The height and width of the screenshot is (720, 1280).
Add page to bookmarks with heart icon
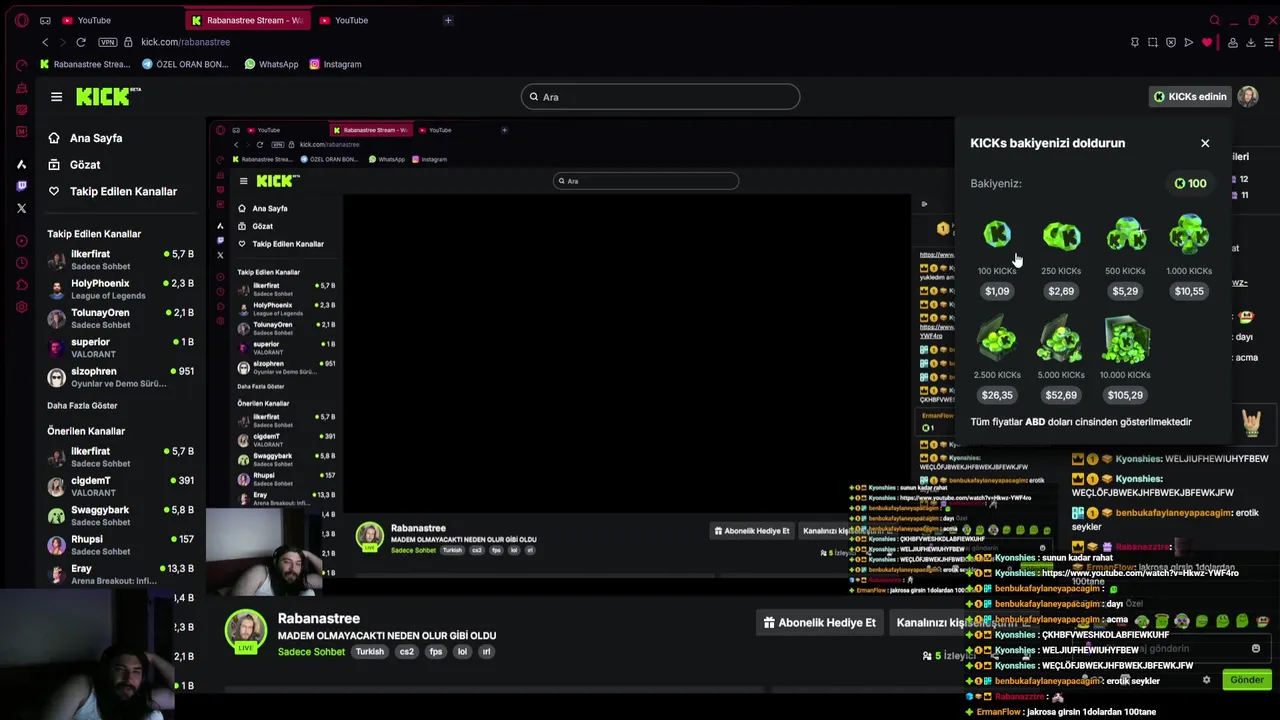[1207, 42]
